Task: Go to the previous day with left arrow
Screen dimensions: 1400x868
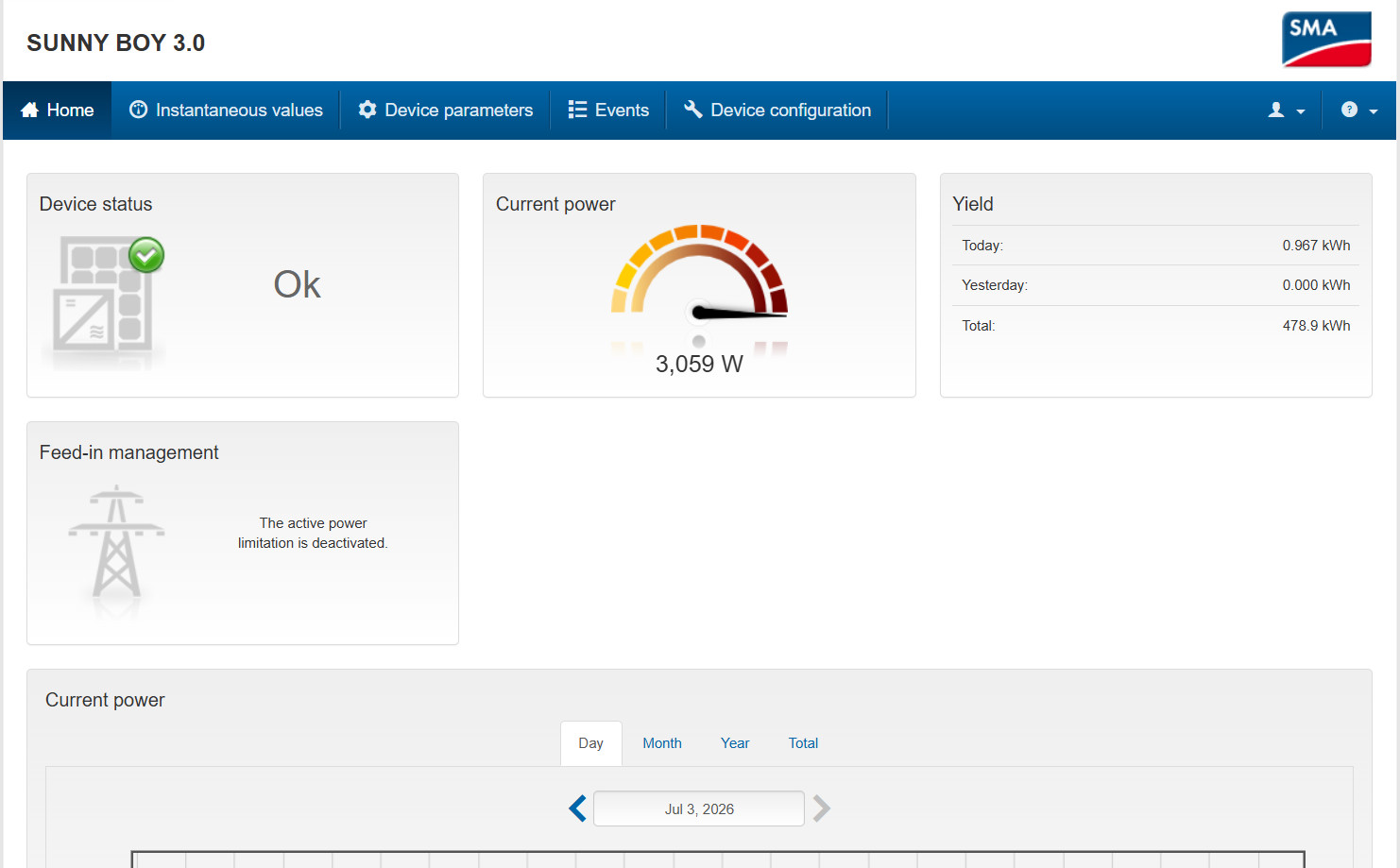Action: [578, 808]
